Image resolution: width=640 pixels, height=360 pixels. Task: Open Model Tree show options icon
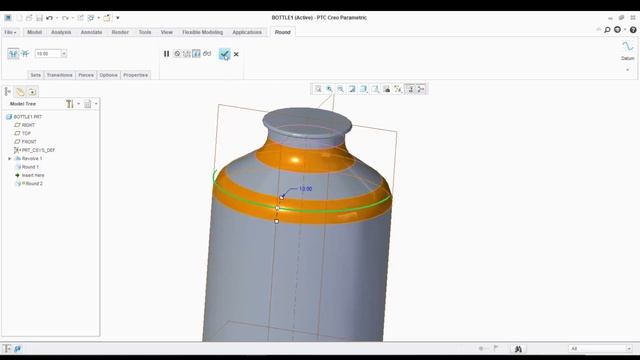coord(87,104)
